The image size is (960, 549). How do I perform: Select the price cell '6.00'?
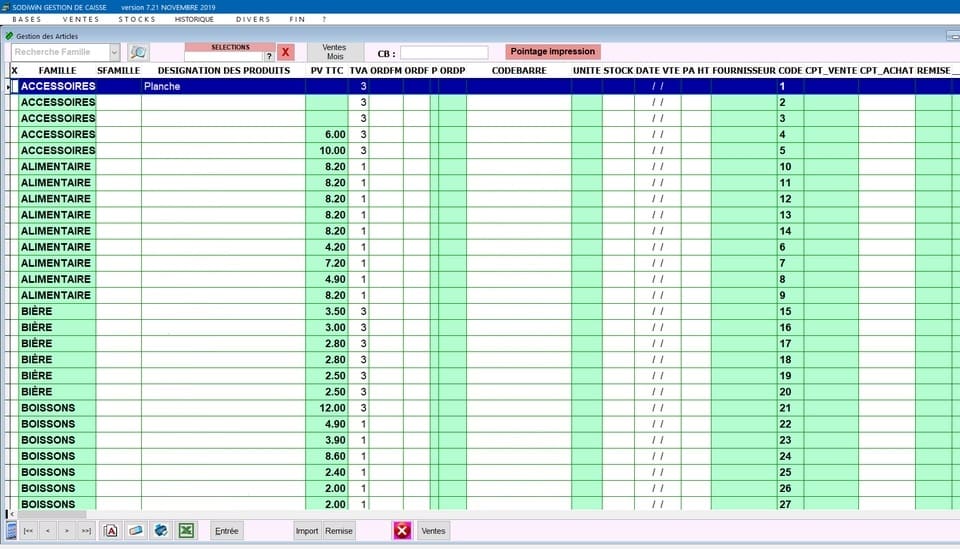[327, 135]
